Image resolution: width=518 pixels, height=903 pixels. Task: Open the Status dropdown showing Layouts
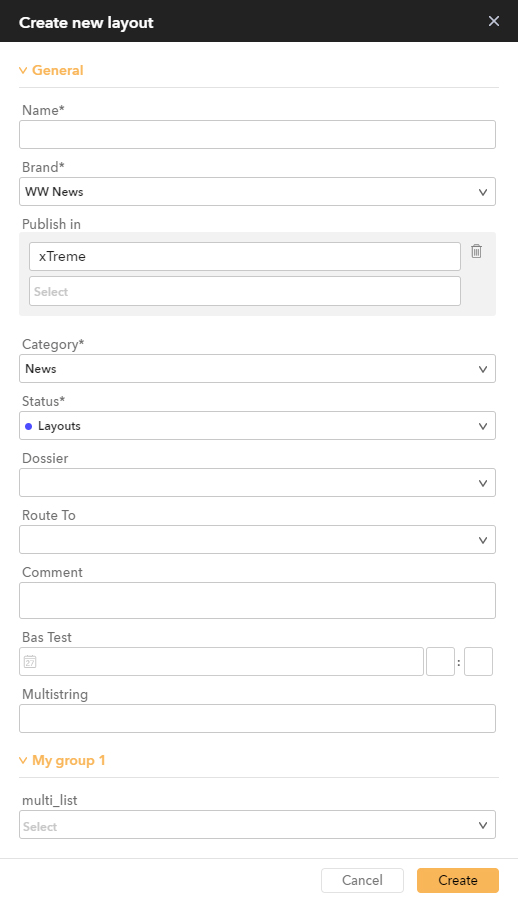pos(258,426)
